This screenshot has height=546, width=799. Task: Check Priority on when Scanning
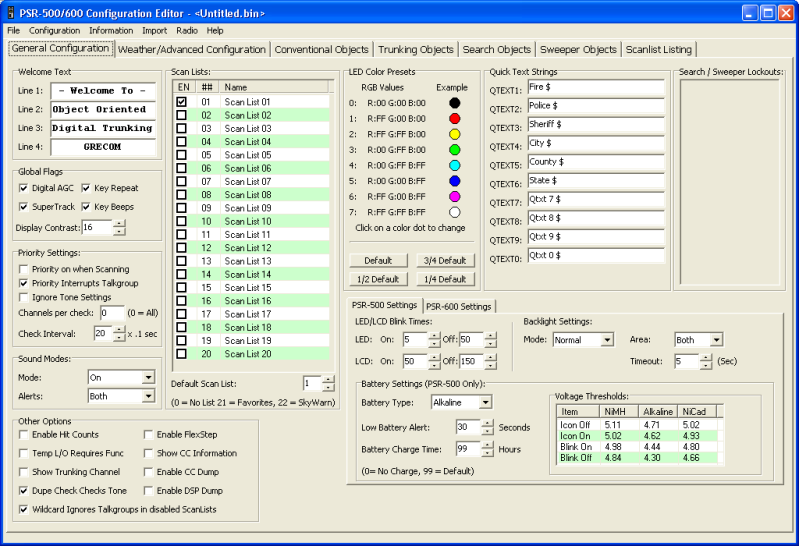(x=24, y=269)
